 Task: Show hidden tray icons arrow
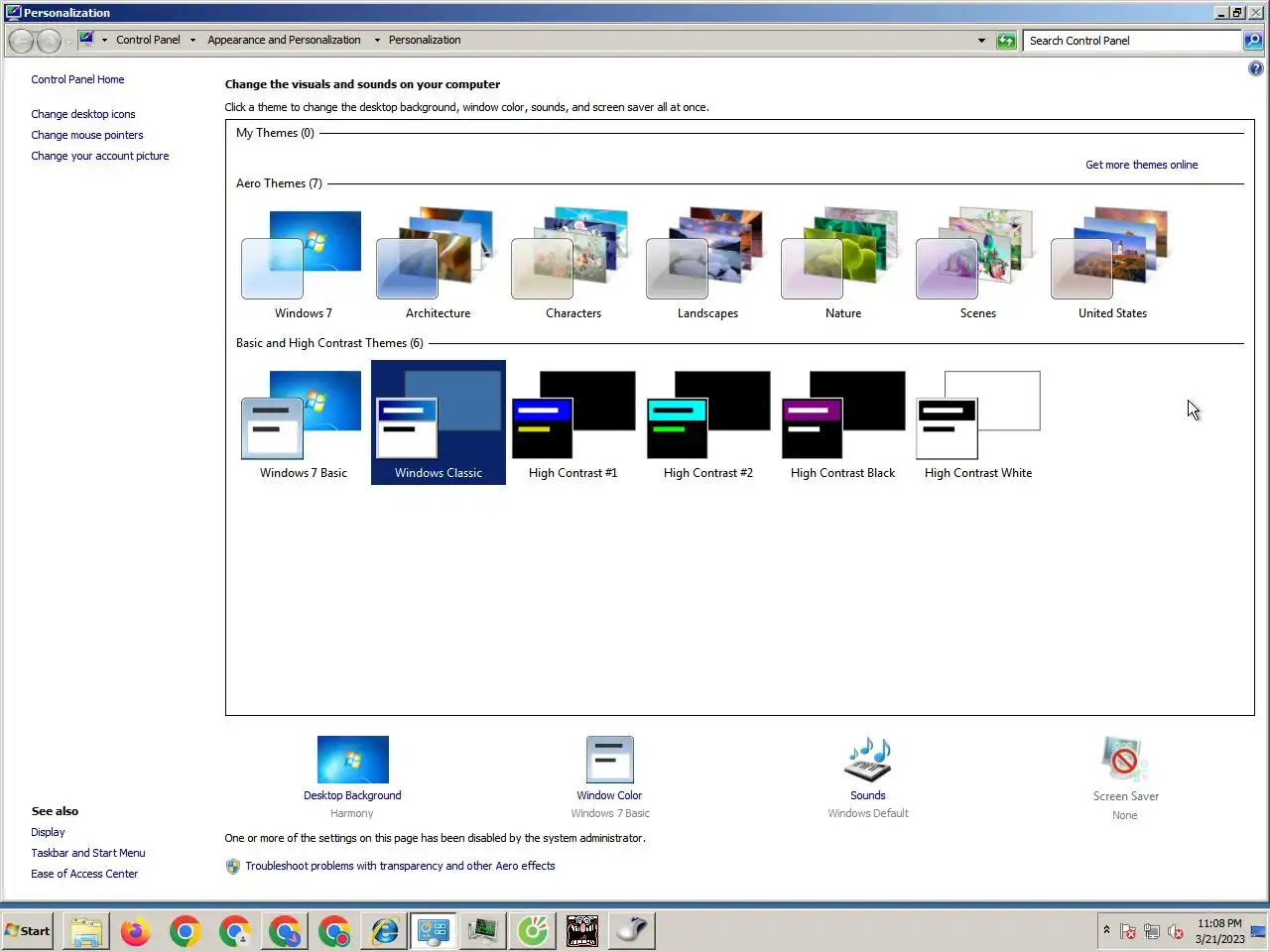click(x=1106, y=930)
